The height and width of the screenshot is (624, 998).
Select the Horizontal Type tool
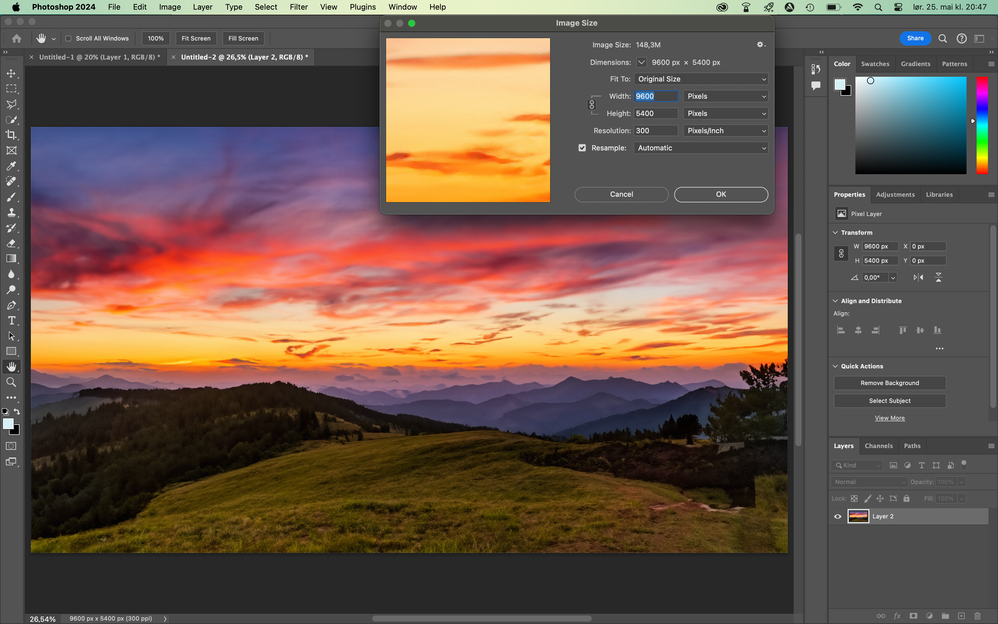tap(11, 320)
